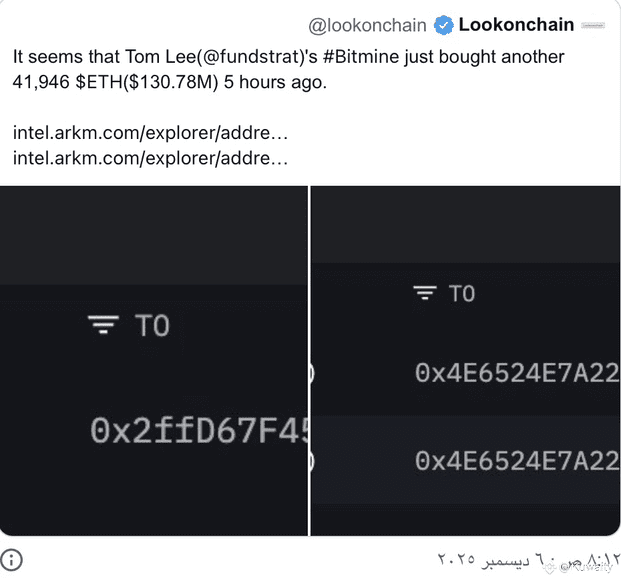Click the blue verified badge

pyautogui.click(x=443, y=25)
